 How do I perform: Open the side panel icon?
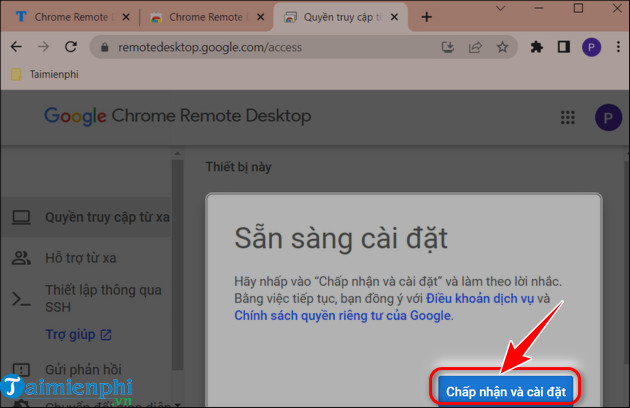(x=564, y=47)
